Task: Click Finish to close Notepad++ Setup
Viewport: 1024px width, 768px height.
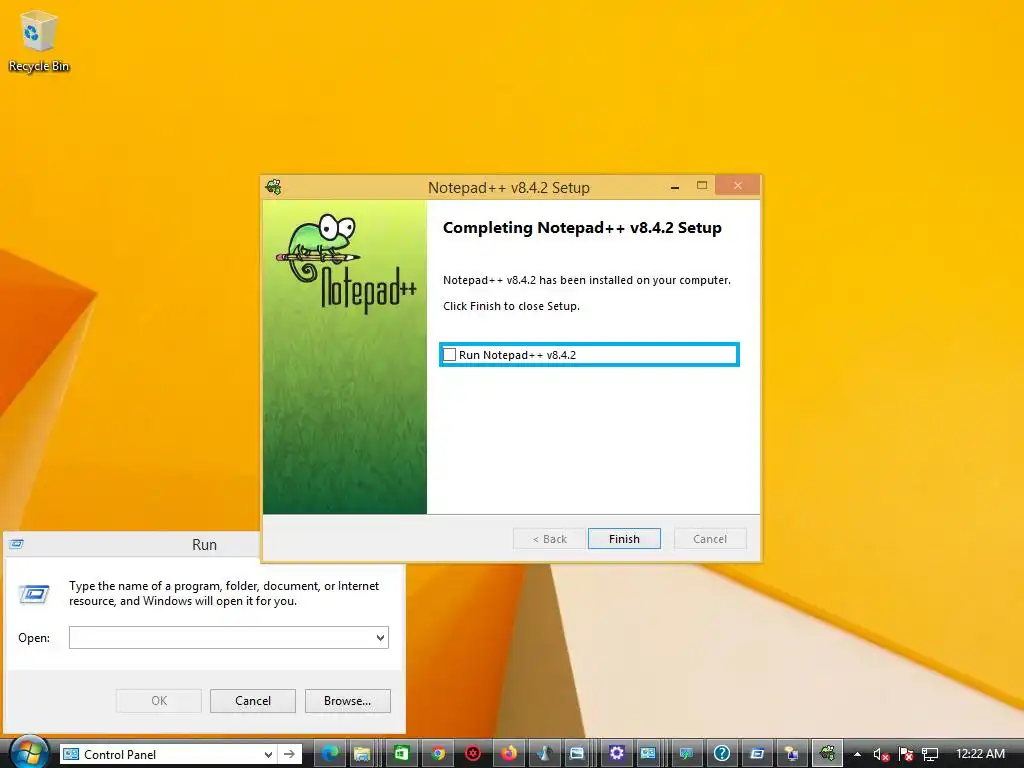Action: click(x=624, y=539)
